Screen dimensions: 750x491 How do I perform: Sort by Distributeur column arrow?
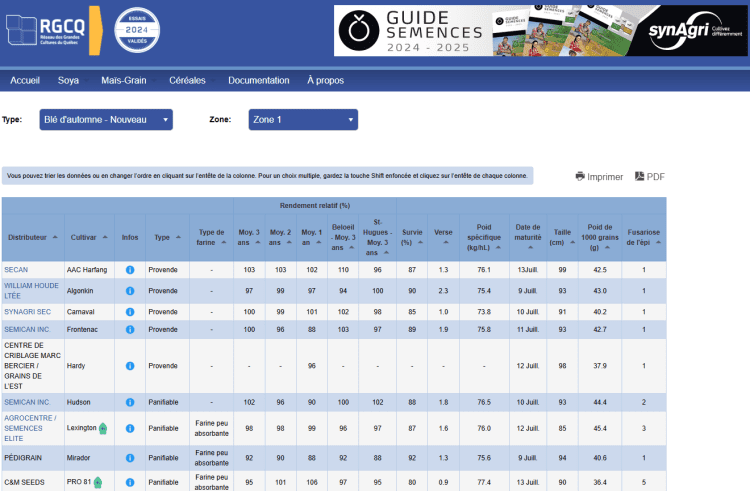click(x=55, y=237)
